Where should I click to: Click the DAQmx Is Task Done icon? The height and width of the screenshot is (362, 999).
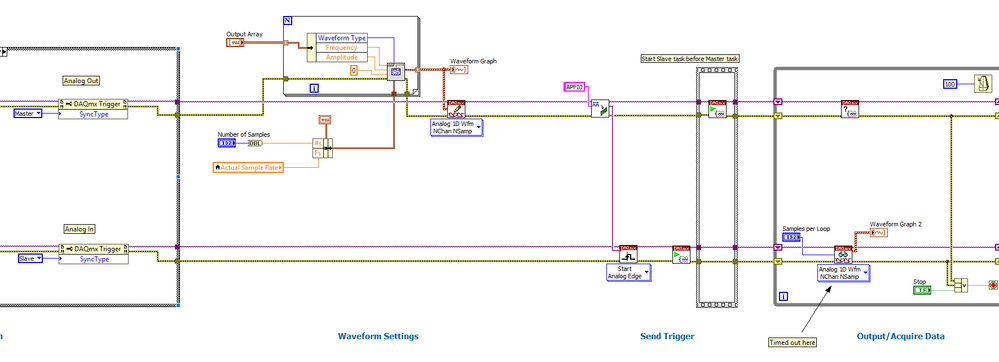click(x=849, y=108)
